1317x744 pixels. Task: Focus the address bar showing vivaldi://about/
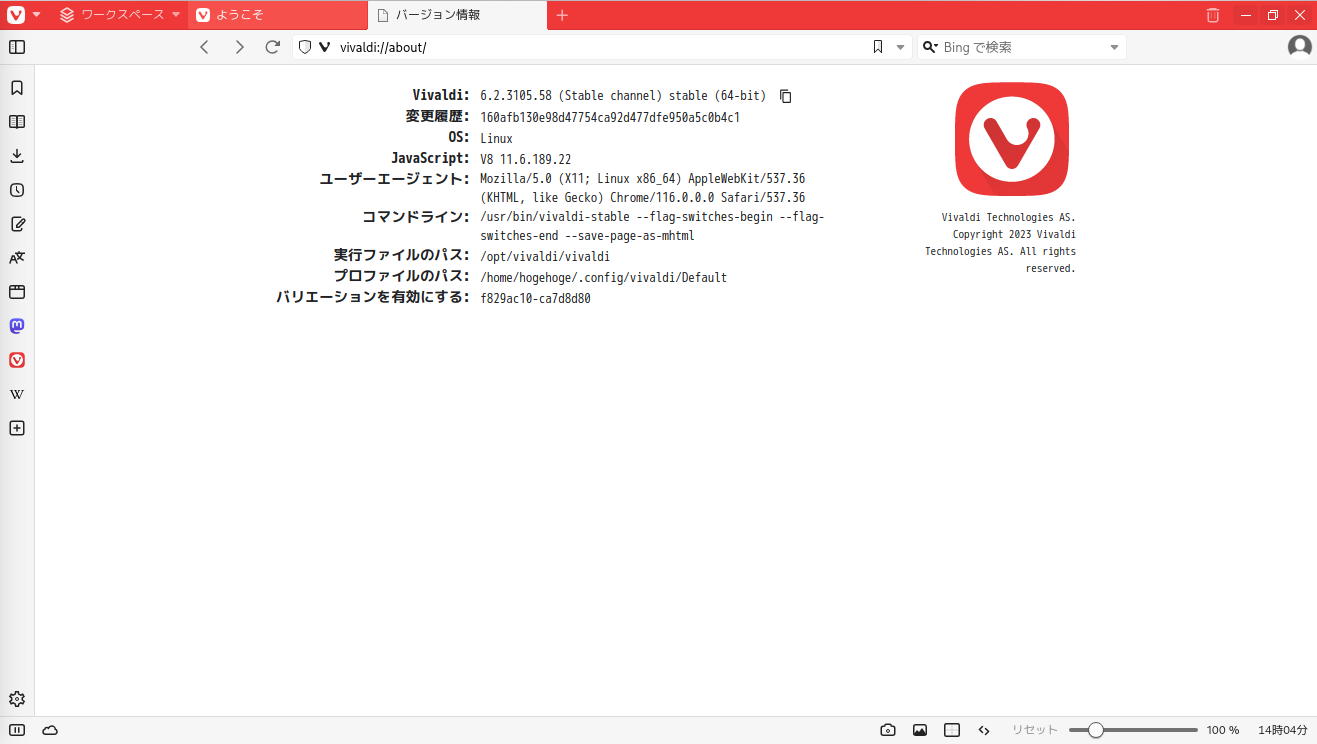600,47
